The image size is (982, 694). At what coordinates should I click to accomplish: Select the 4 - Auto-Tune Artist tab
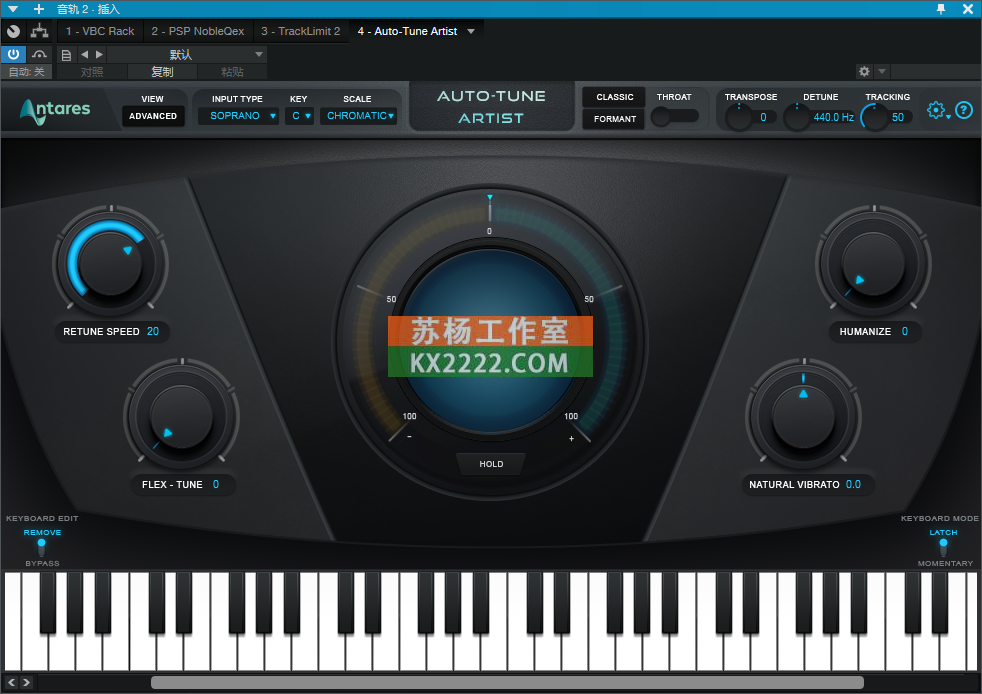(x=407, y=31)
